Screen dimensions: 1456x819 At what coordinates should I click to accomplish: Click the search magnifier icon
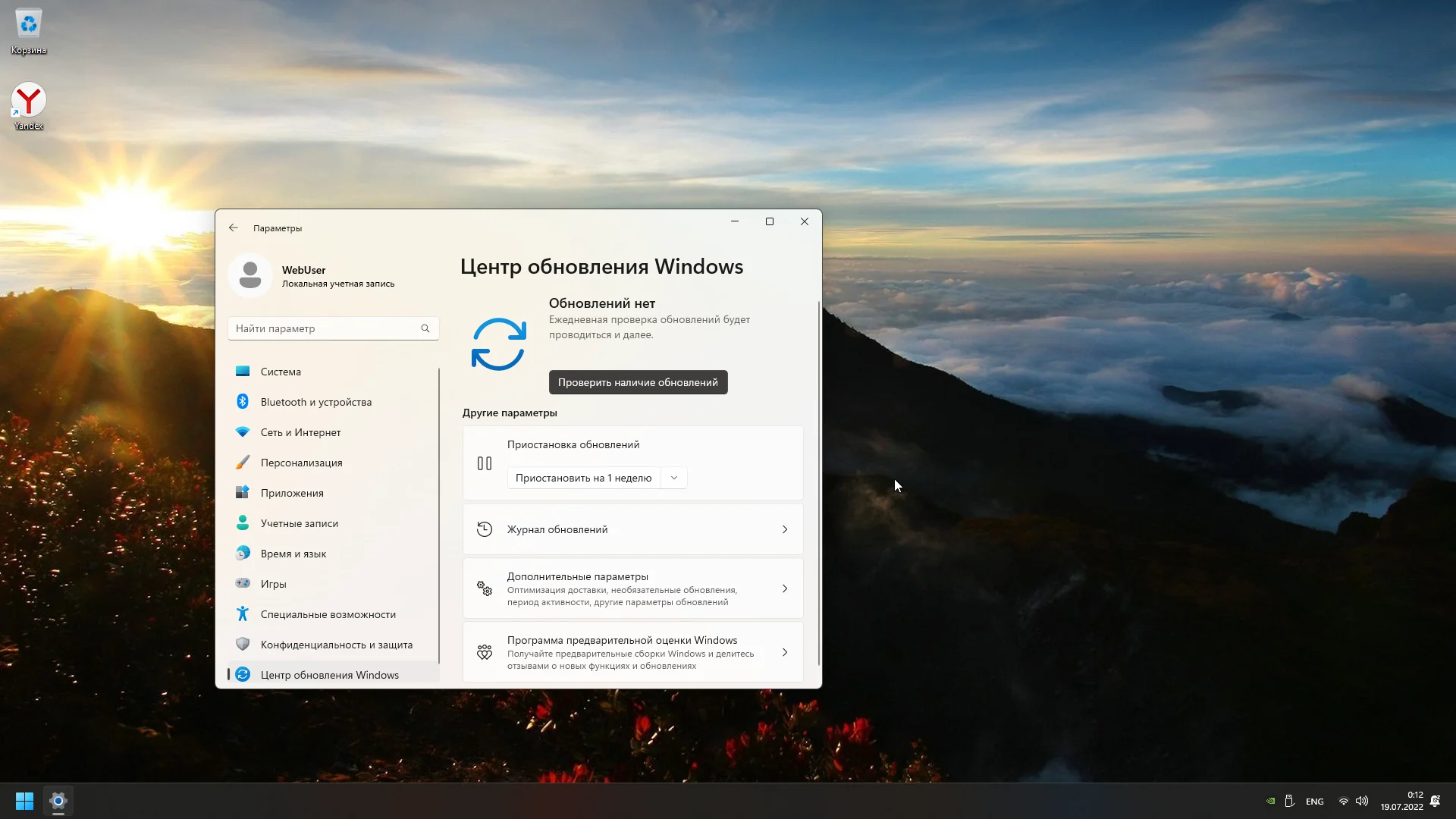(x=425, y=328)
